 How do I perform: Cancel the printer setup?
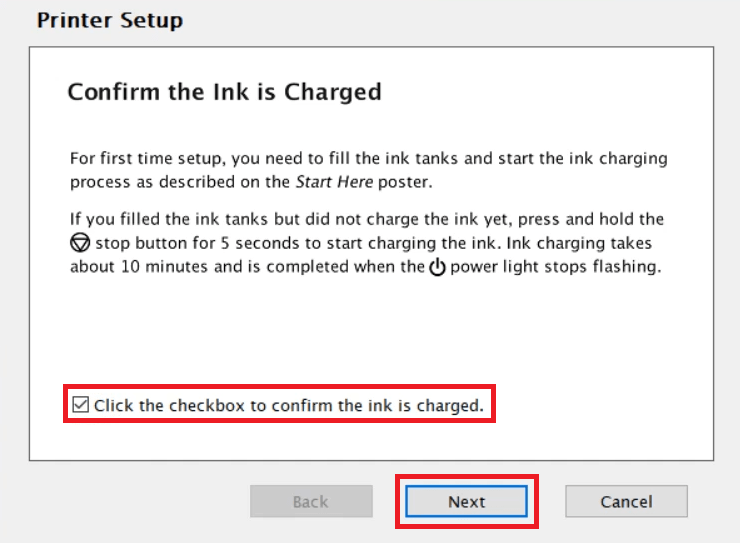(626, 501)
